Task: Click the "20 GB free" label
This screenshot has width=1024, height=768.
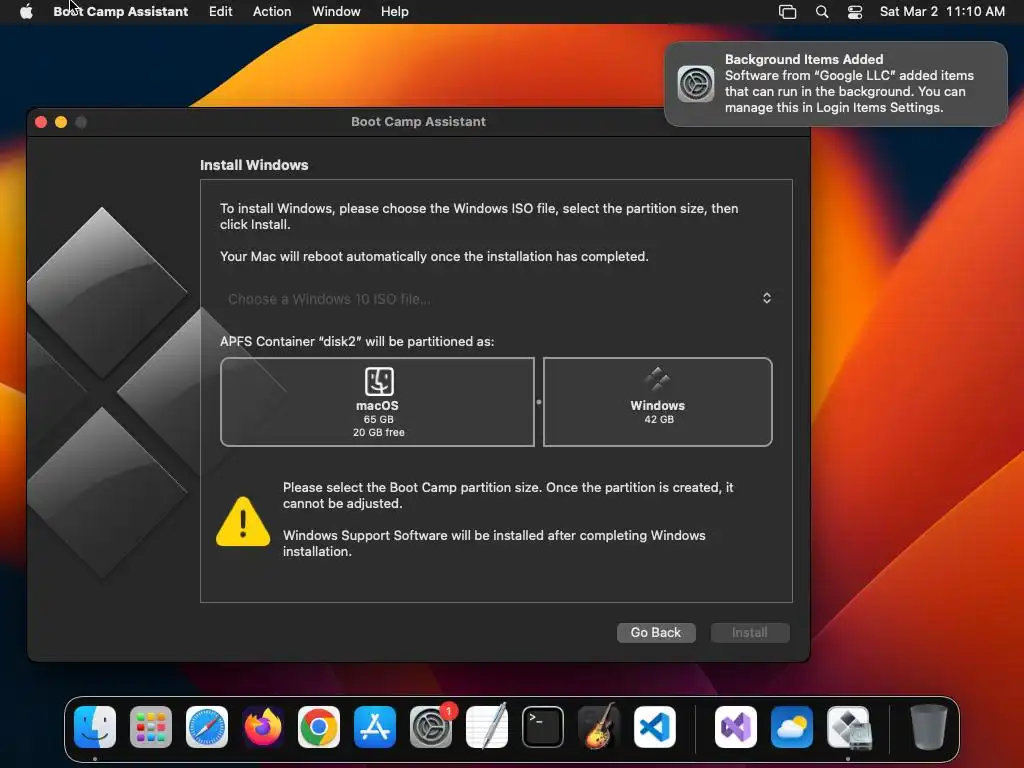Action: pos(379,432)
